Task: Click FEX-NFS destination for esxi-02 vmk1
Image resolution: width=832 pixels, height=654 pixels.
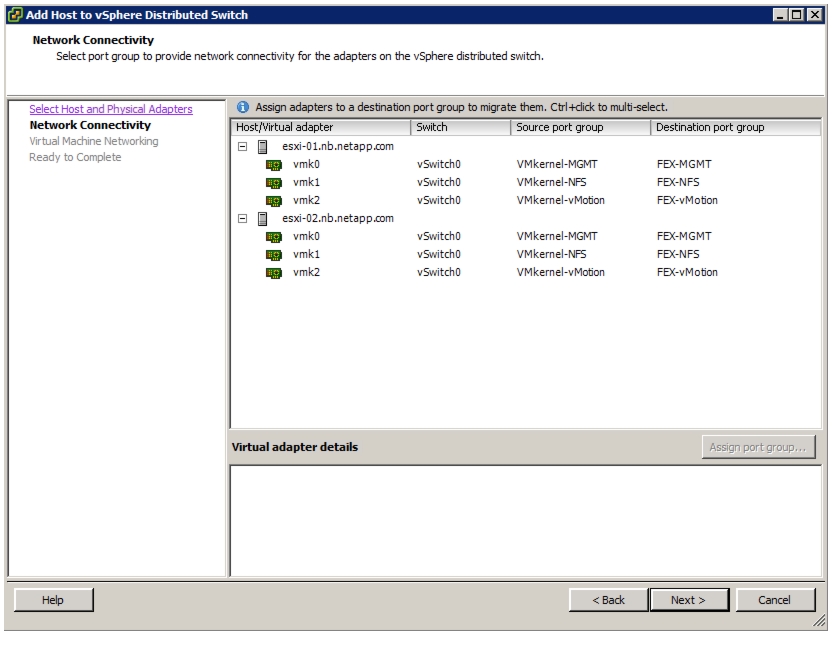Action: pyautogui.click(x=678, y=255)
